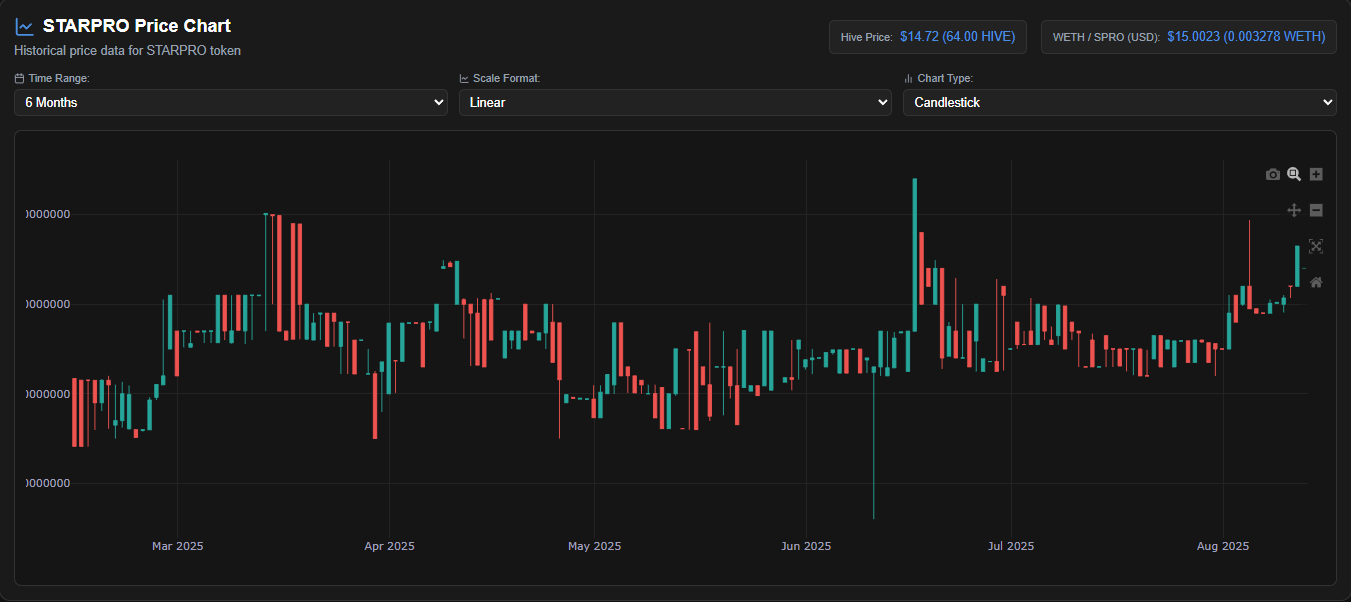
Task: Click the zoom in plus icon
Action: 1316,174
